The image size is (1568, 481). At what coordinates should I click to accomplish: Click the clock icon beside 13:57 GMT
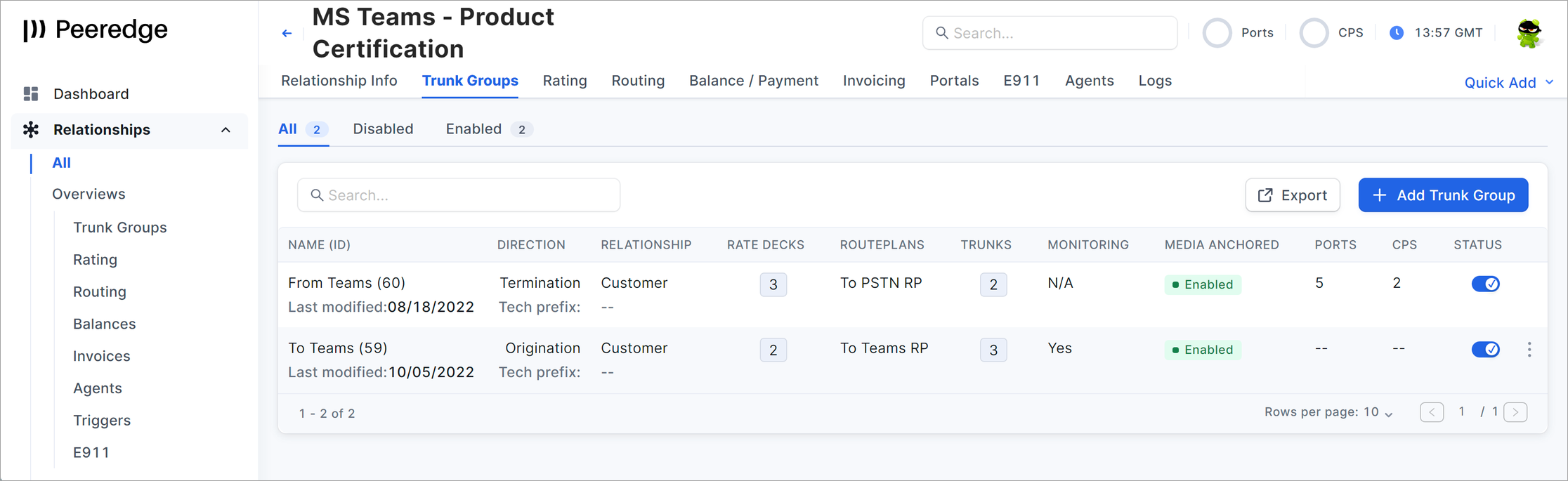(1397, 33)
